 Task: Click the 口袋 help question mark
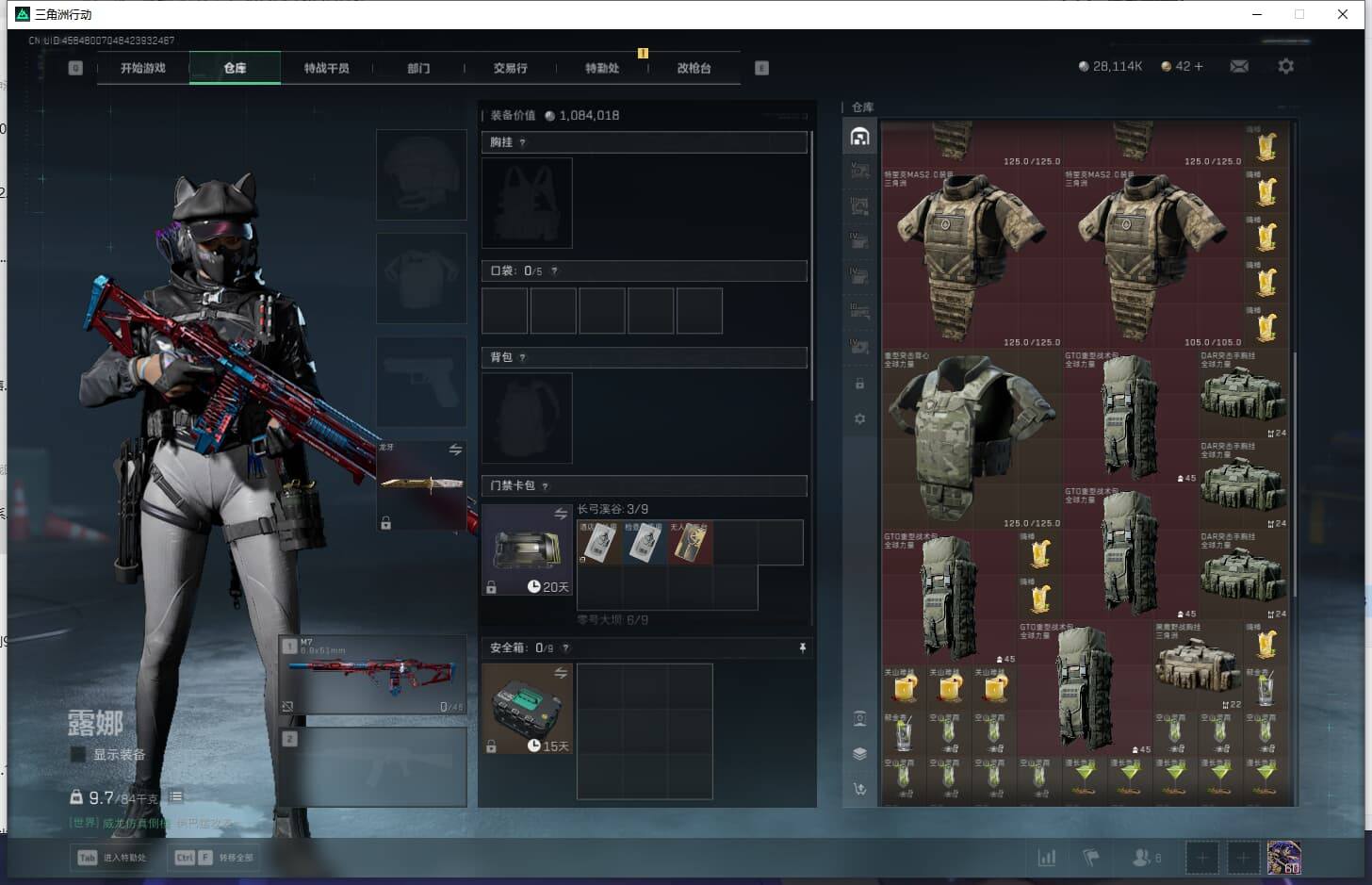pyautogui.click(x=554, y=270)
